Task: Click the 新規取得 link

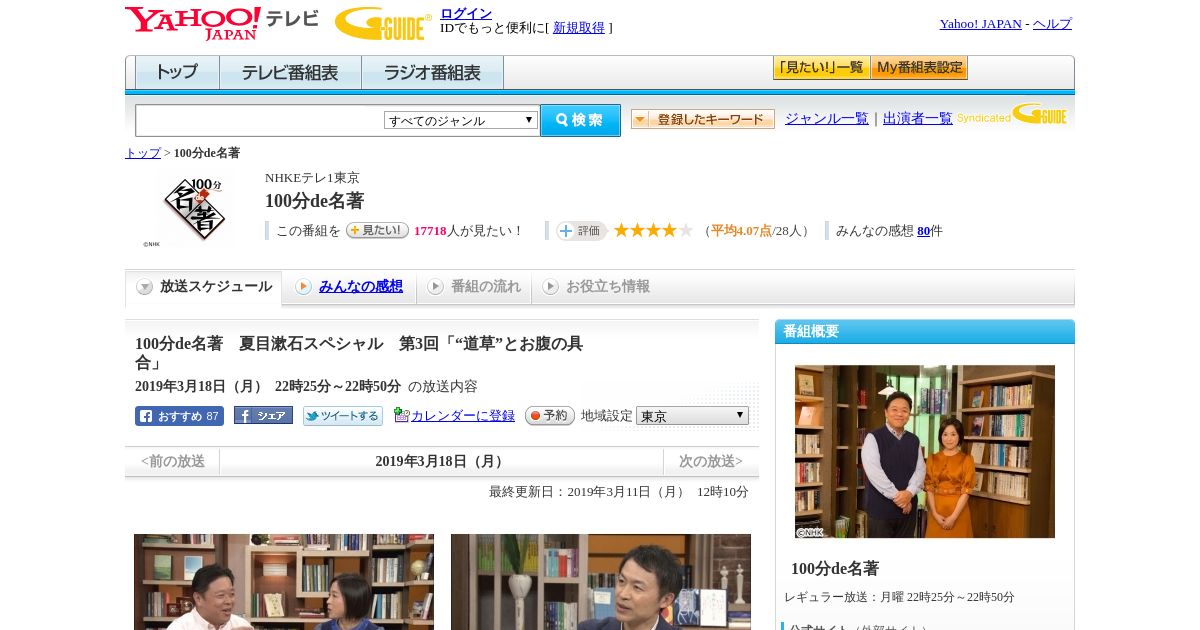Action: click(579, 28)
